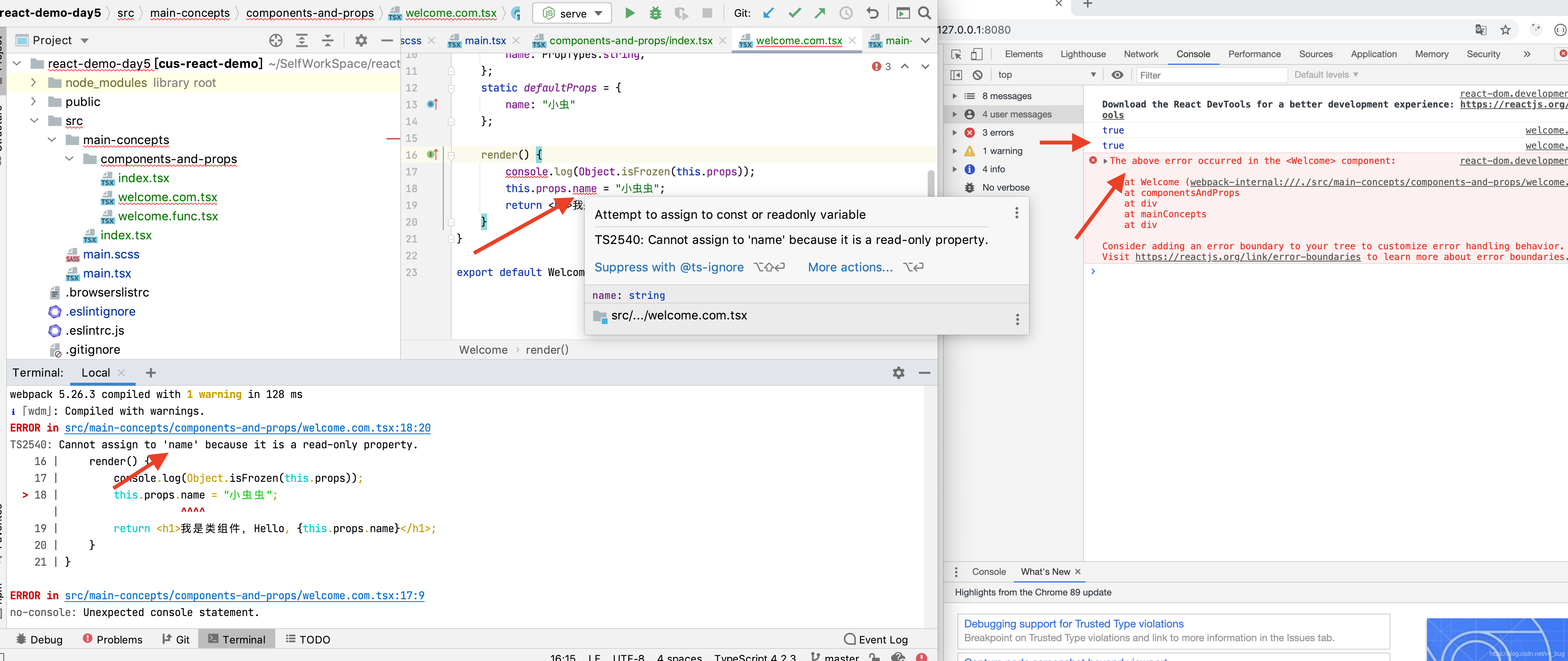1568x661 pixels.
Task: Collapse all in Project panel
Action: [327, 40]
